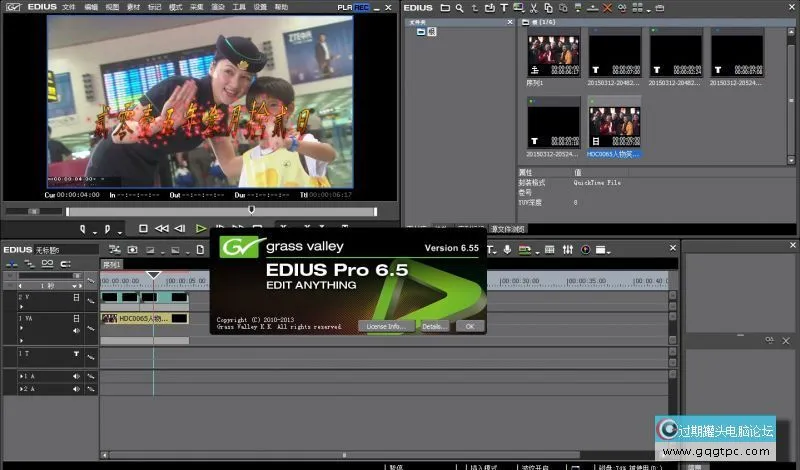Viewport: 800px width, 470px height.
Task: Step back one frame in the player
Action: pyautogui.click(x=180, y=229)
